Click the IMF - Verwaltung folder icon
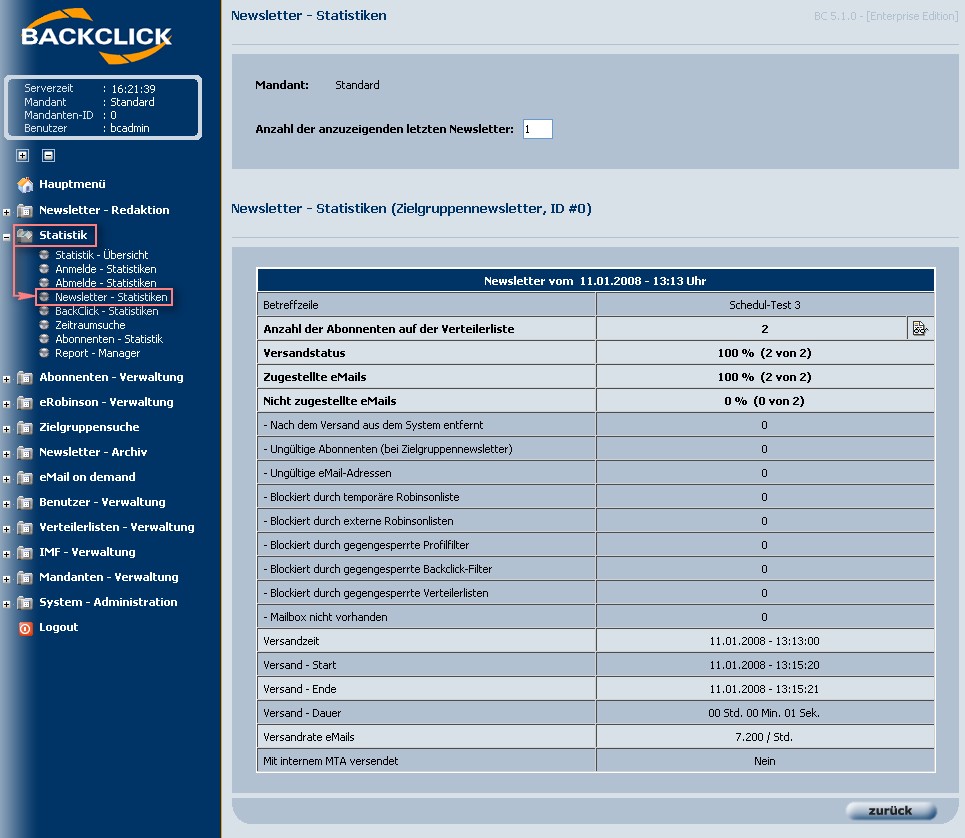Image resolution: width=965 pixels, height=838 pixels. point(25,553)
